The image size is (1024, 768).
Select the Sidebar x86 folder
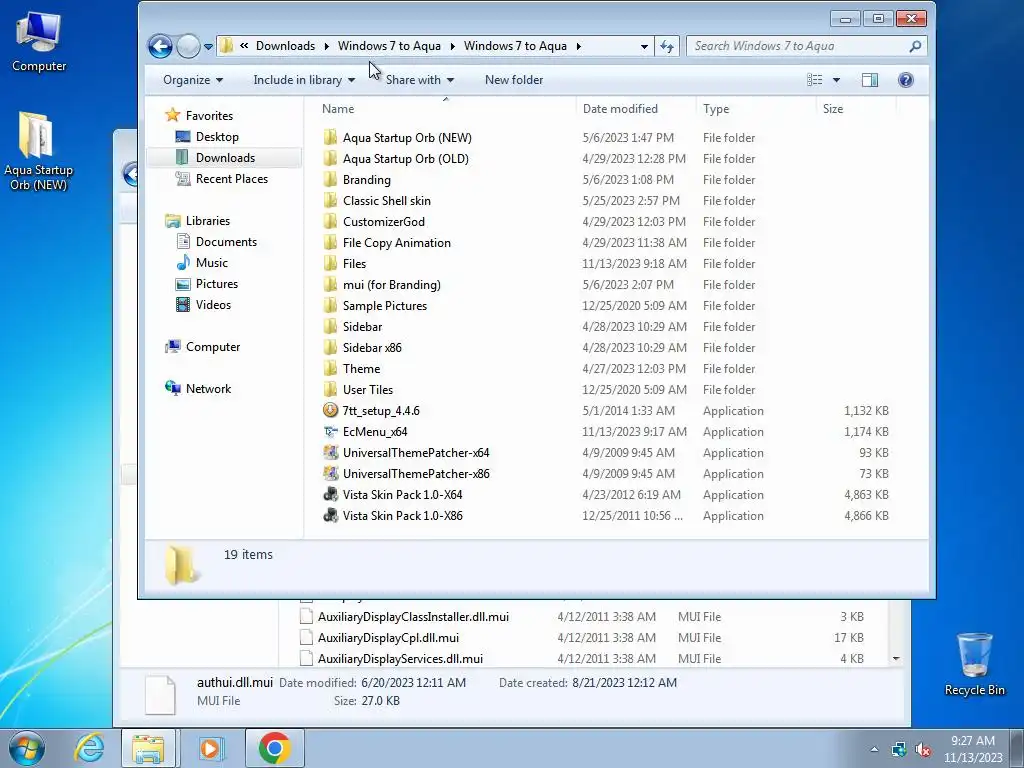(x=372, y=347)
